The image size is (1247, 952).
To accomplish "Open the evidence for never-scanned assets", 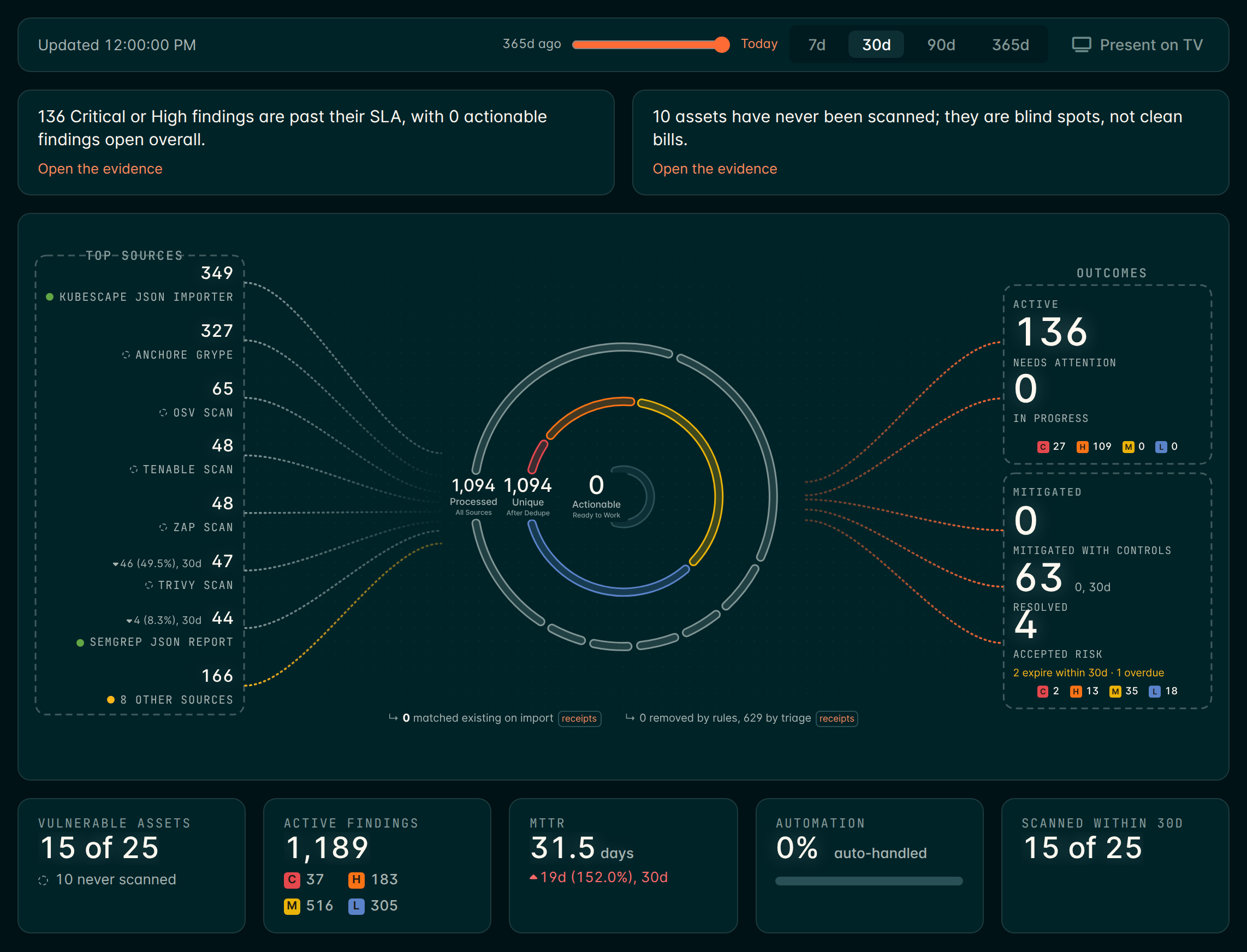I will (715, 169).
